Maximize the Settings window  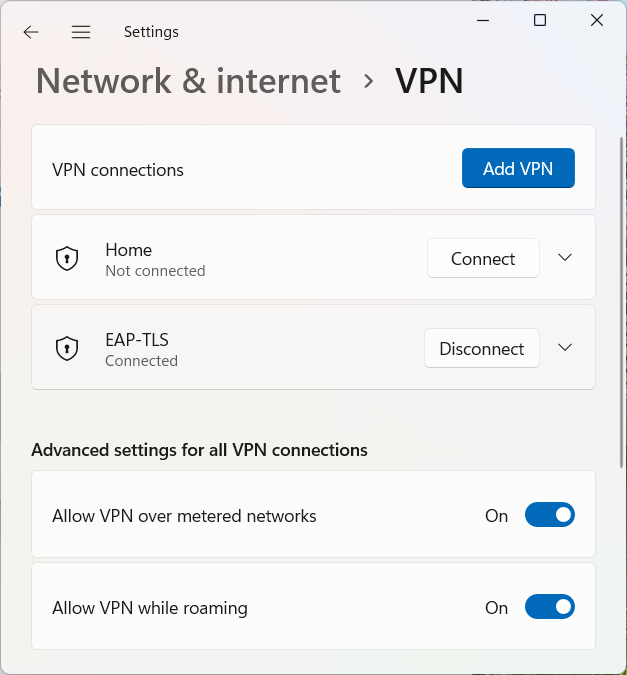pyautogui.click(x=540, y=20)
